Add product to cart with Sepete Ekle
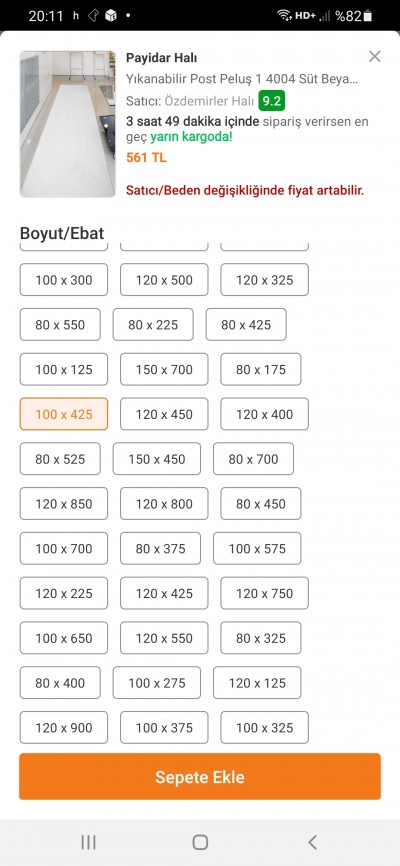400x866 pixels. pos(200,777)
